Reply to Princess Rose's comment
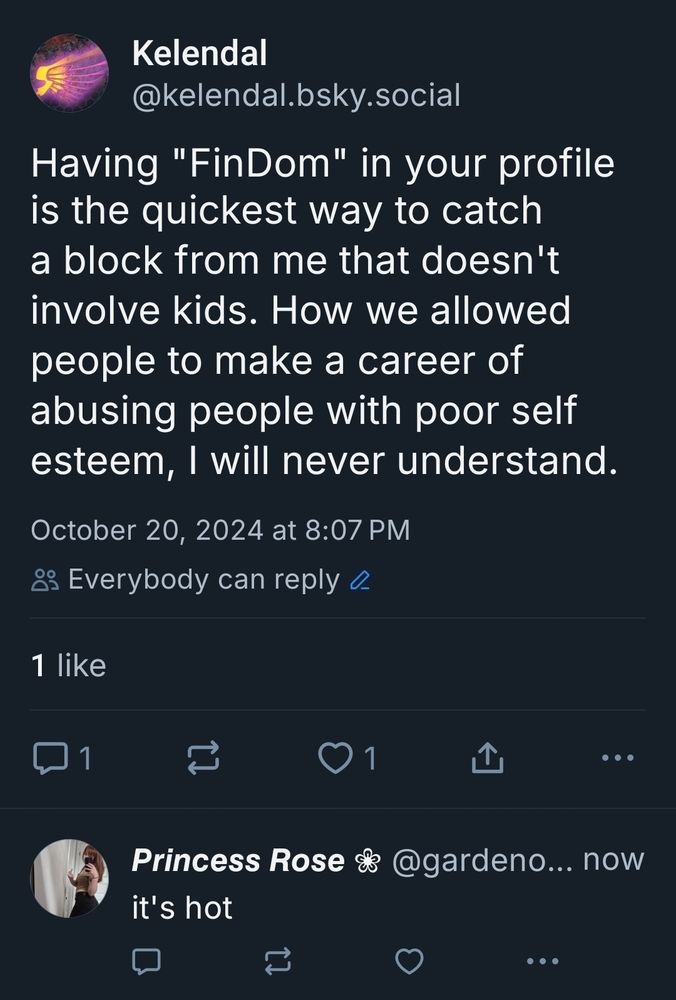 [146, 961]
